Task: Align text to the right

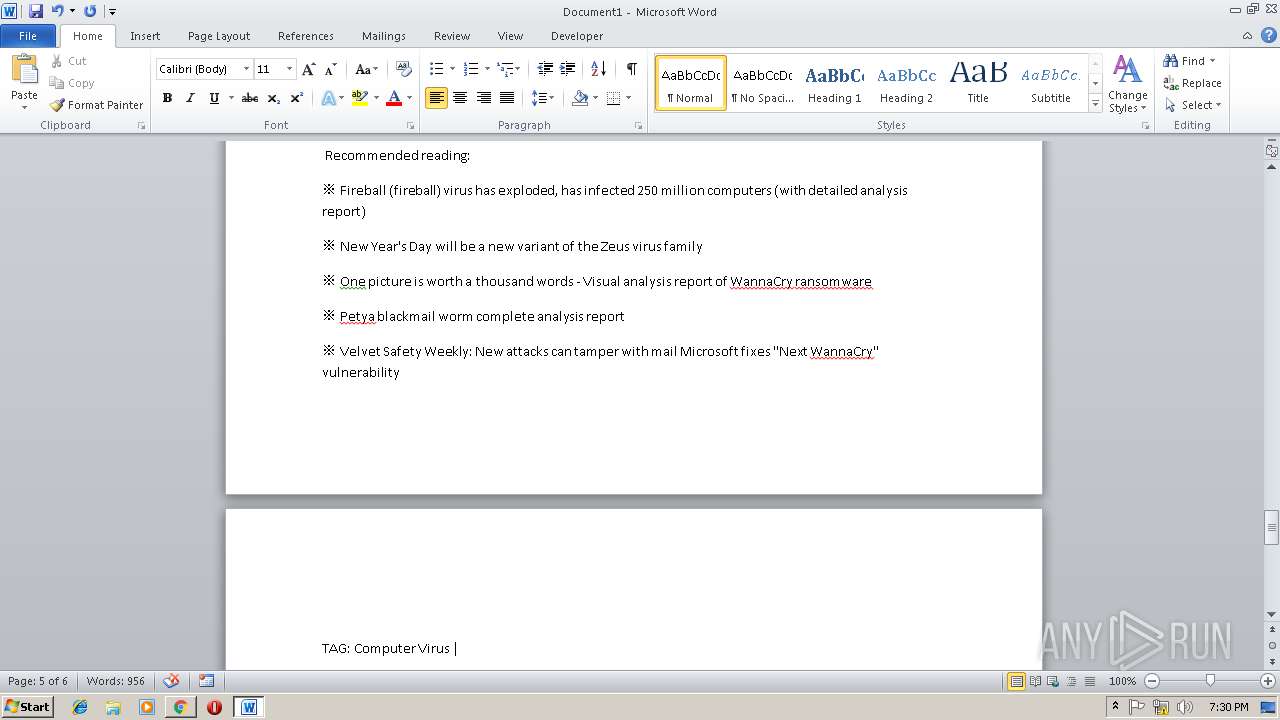Action: [484, 98]
